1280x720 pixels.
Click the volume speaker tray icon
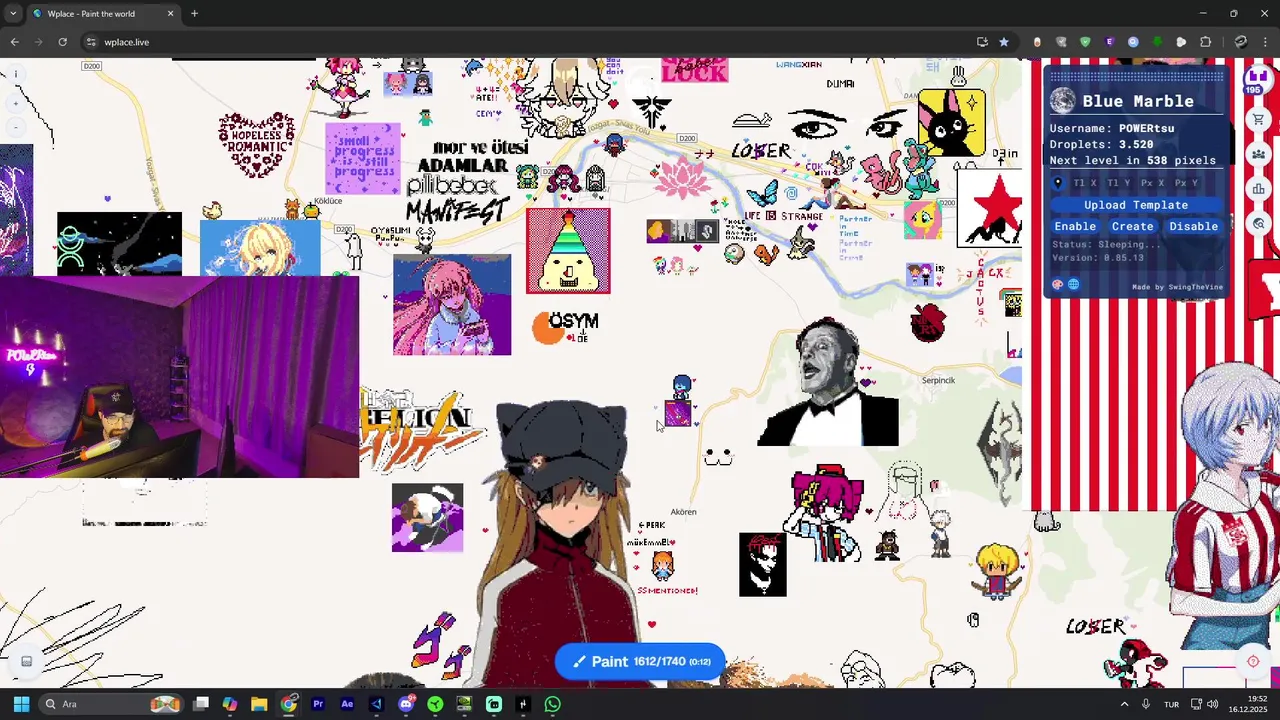[x=1212, y=704]
